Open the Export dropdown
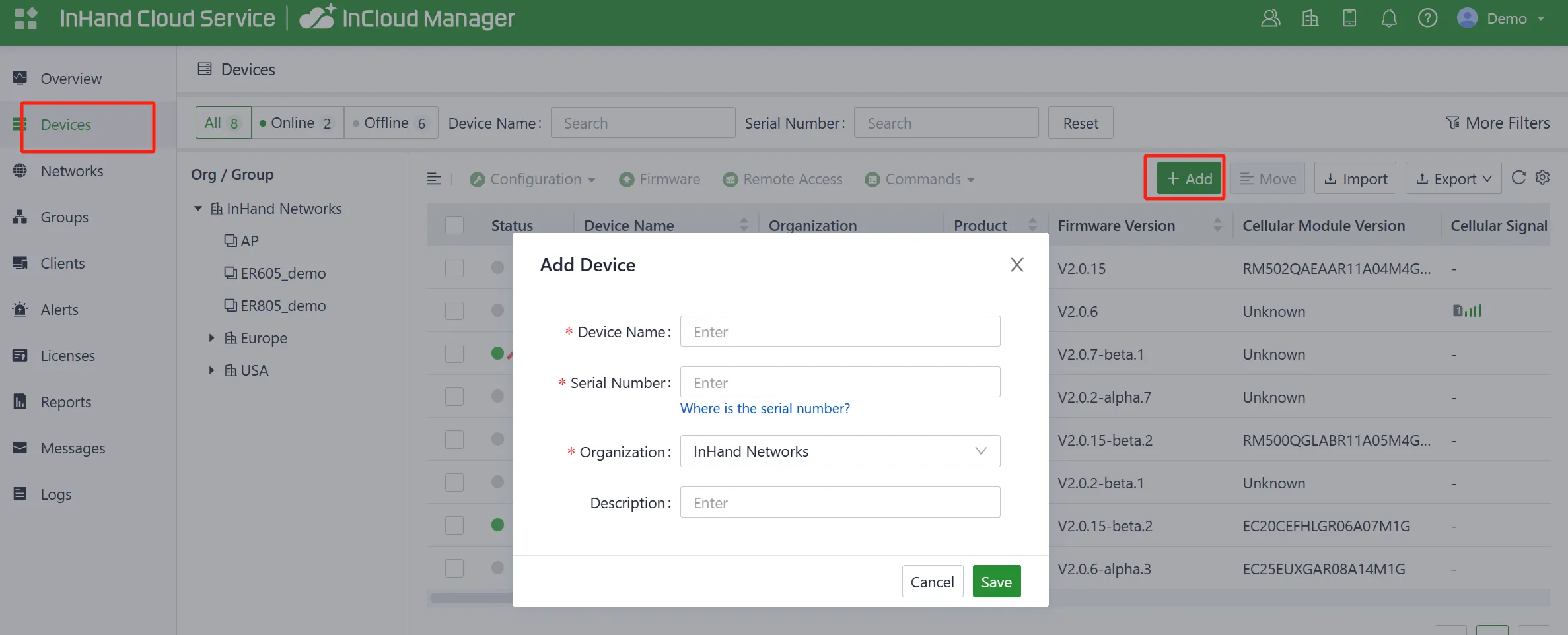Viewport: 1568px width, 635px height. (x=1453, y=178)
